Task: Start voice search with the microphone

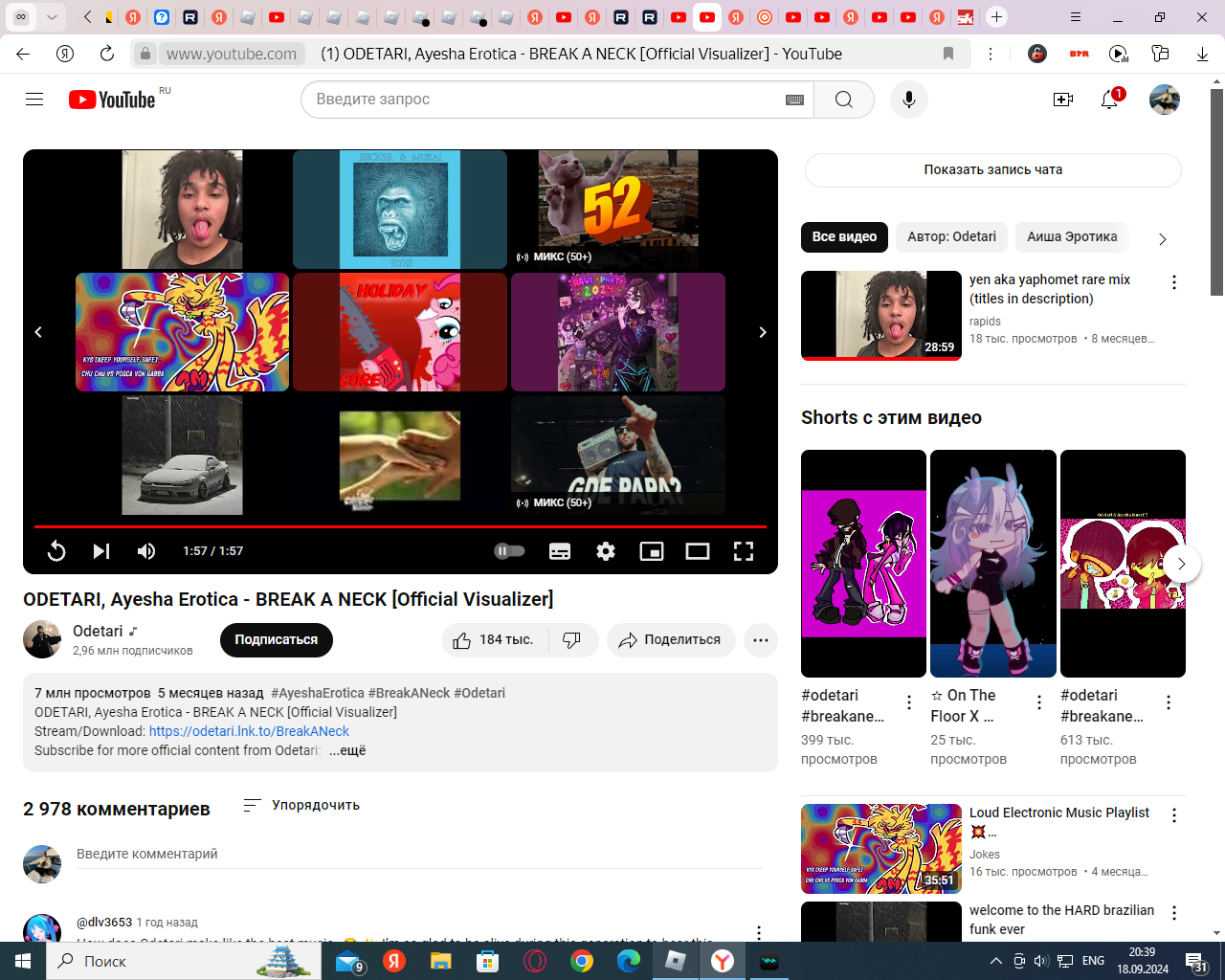Action: pyautogui.click(x=909, y=100)
